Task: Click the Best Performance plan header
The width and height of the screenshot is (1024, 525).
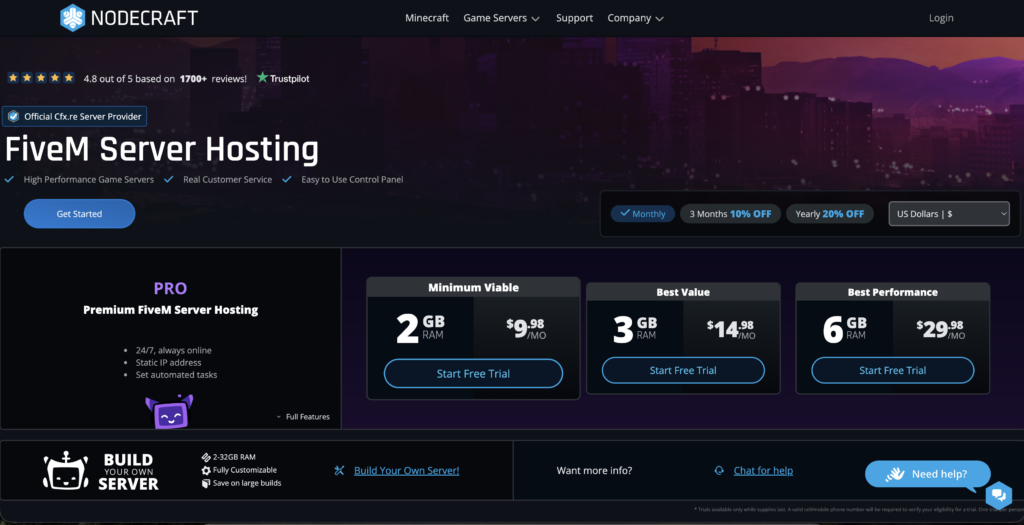Action: point(893,292)
